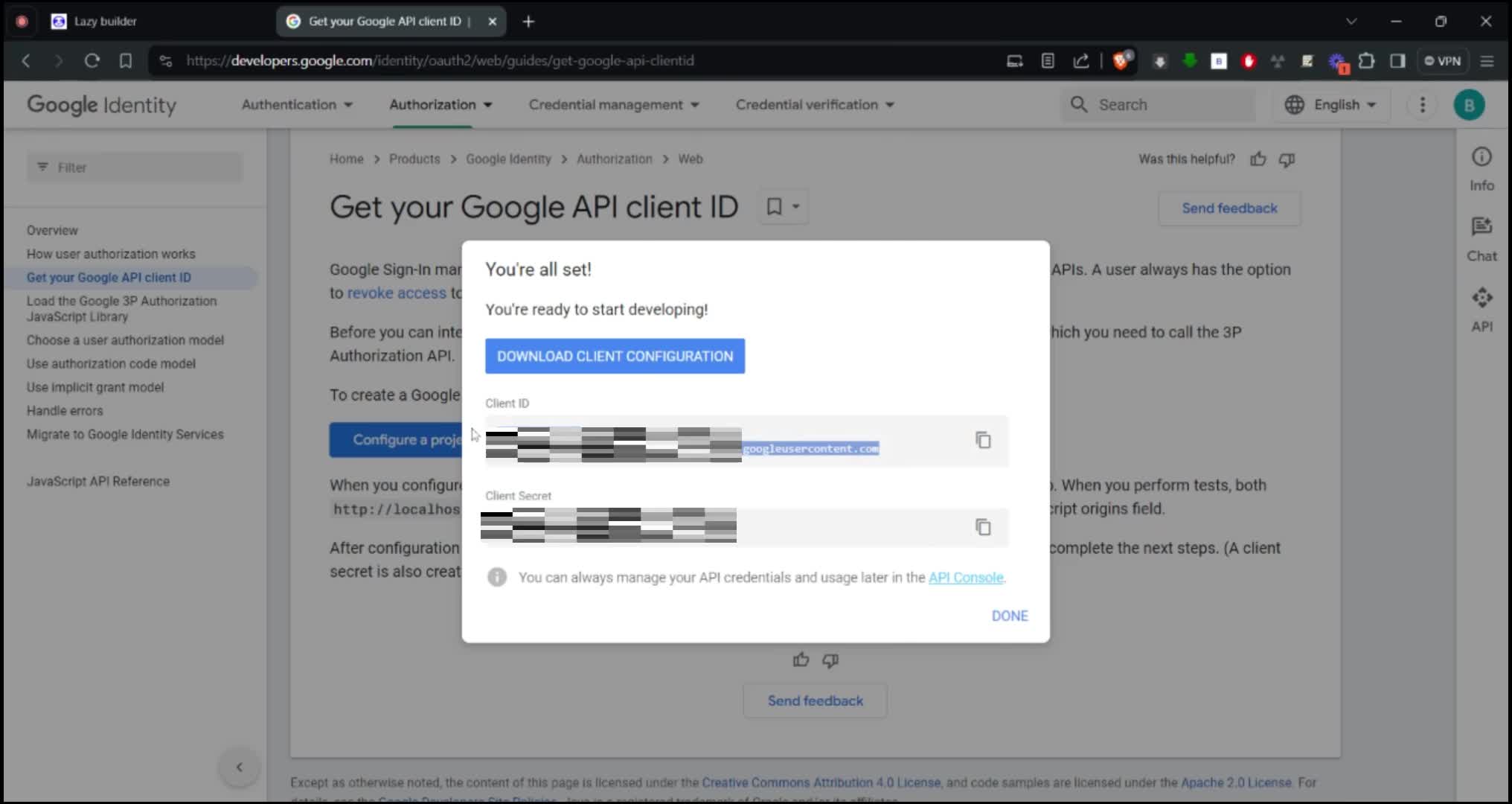Reload the current page
The width and height of the screenshot is (1512, 804).
pyautogui.click(x=92, y=61)
